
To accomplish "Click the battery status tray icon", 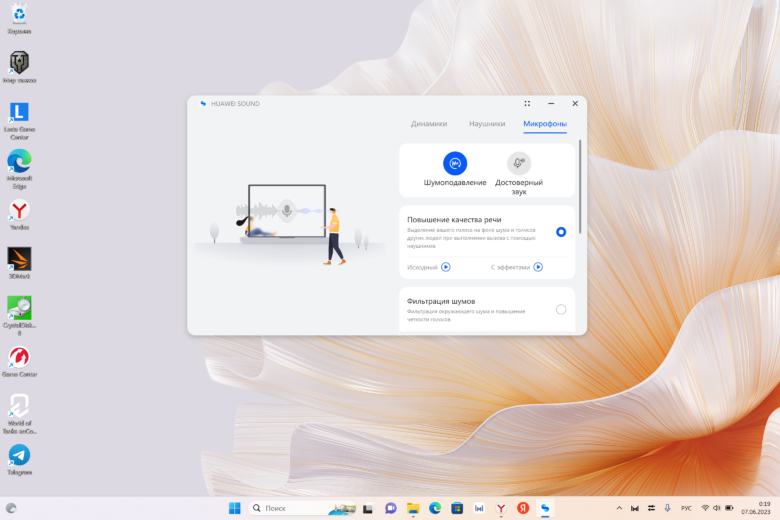I will point(729,508).
